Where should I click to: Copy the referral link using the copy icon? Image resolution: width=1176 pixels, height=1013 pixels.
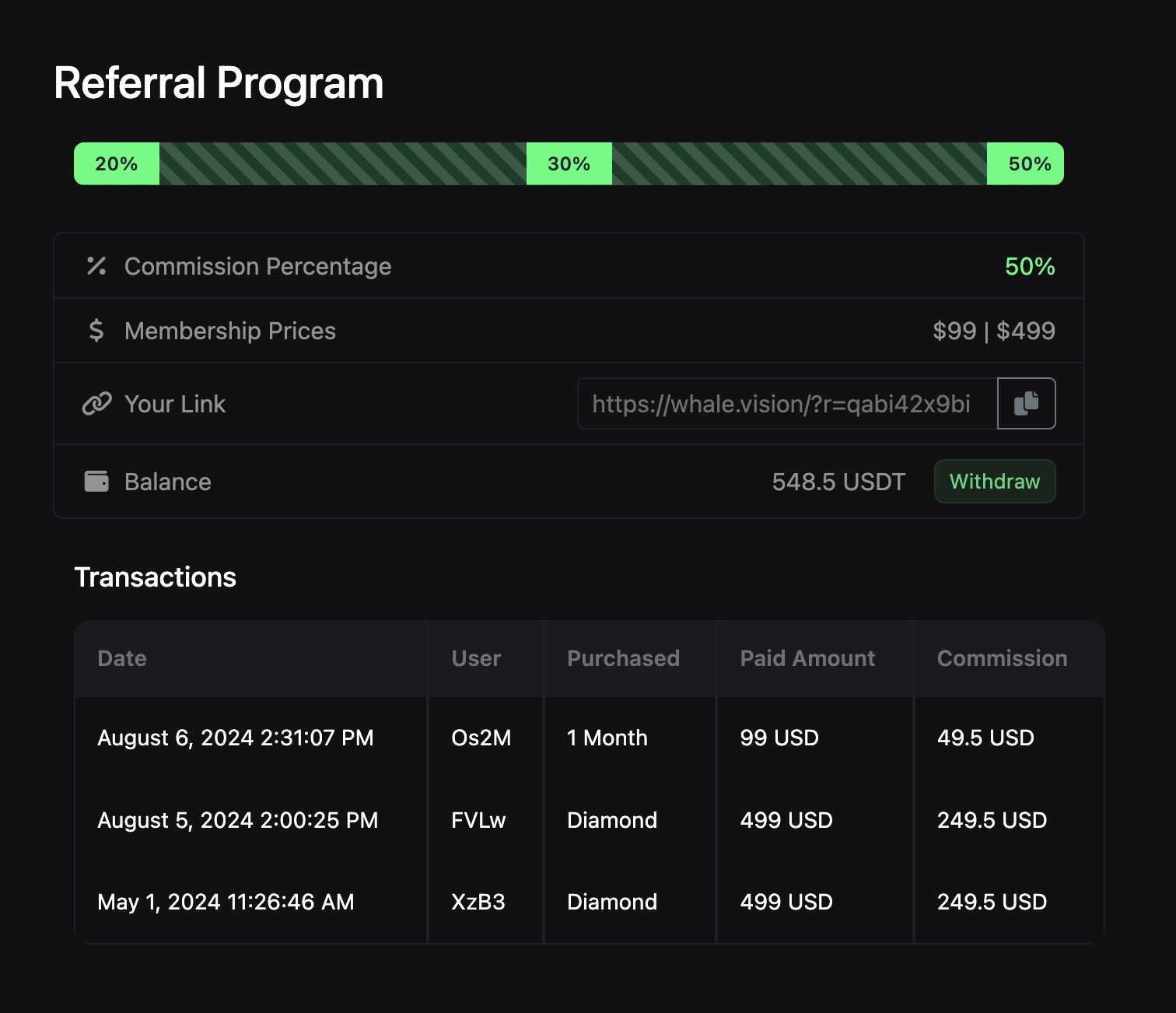click(1026, 403)
